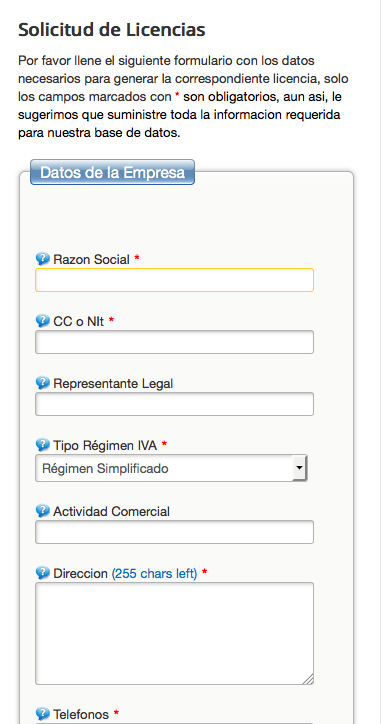The width and height of the screenshot is (381, 724).
Task: Focus the Razon Social text field
Action: click(175, 280)
